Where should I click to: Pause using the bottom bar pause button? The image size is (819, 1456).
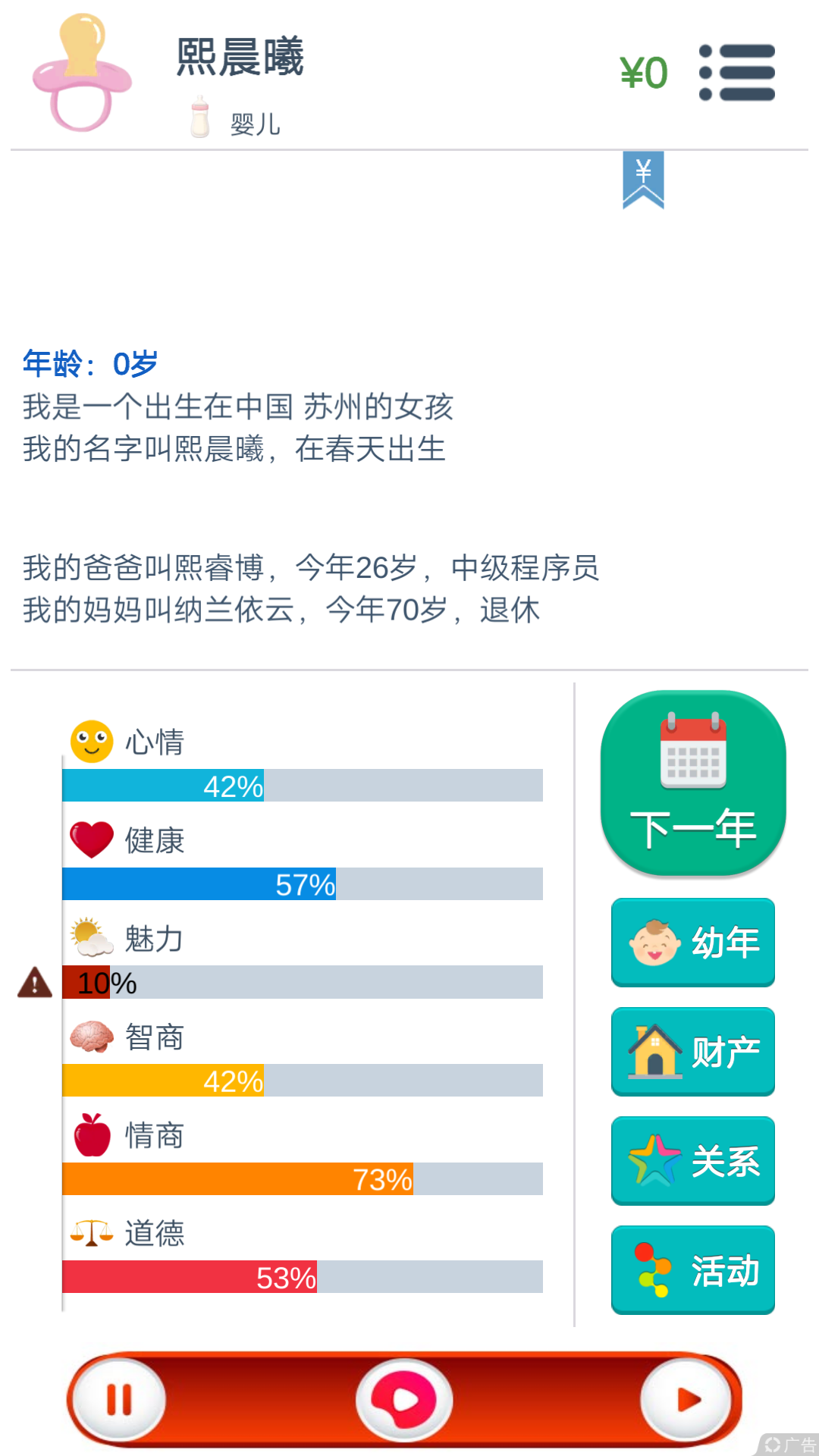point(118,1400)
